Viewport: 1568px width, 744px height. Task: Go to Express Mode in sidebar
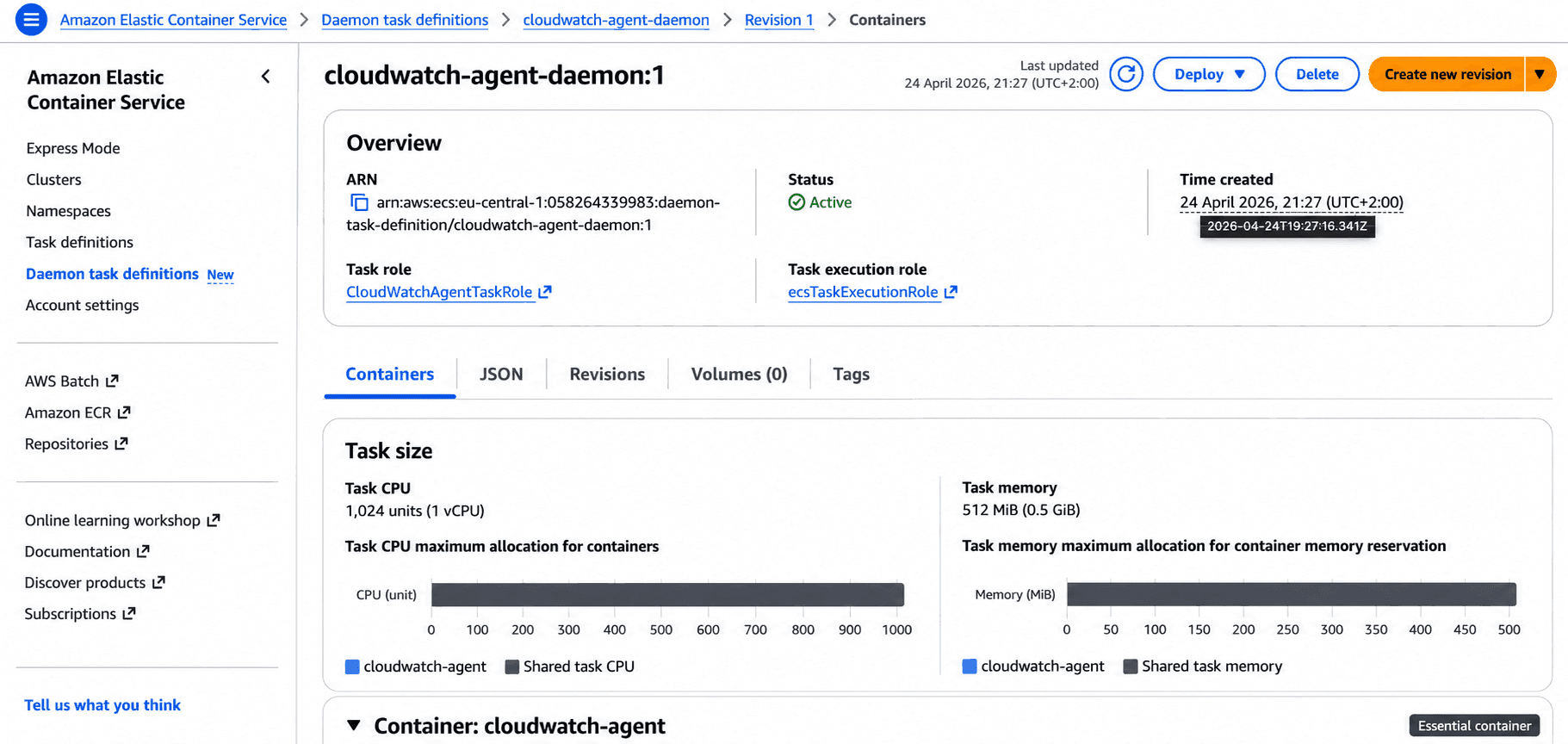pos(73,148)
